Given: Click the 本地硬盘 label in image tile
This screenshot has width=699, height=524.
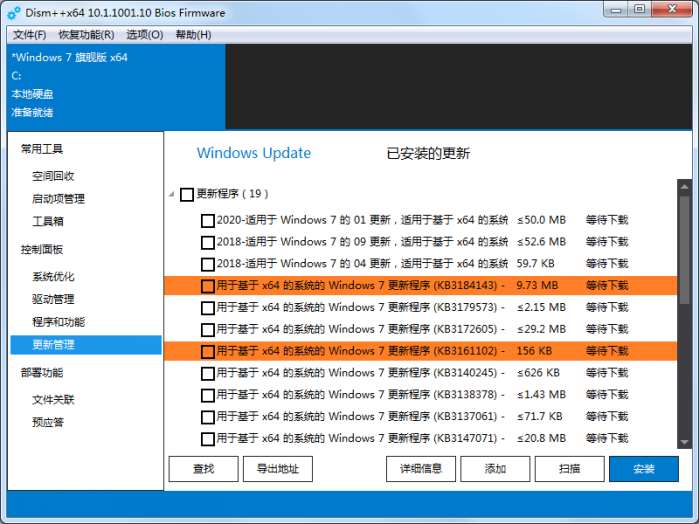Looking at the screenshot, I should coord(32,94).
